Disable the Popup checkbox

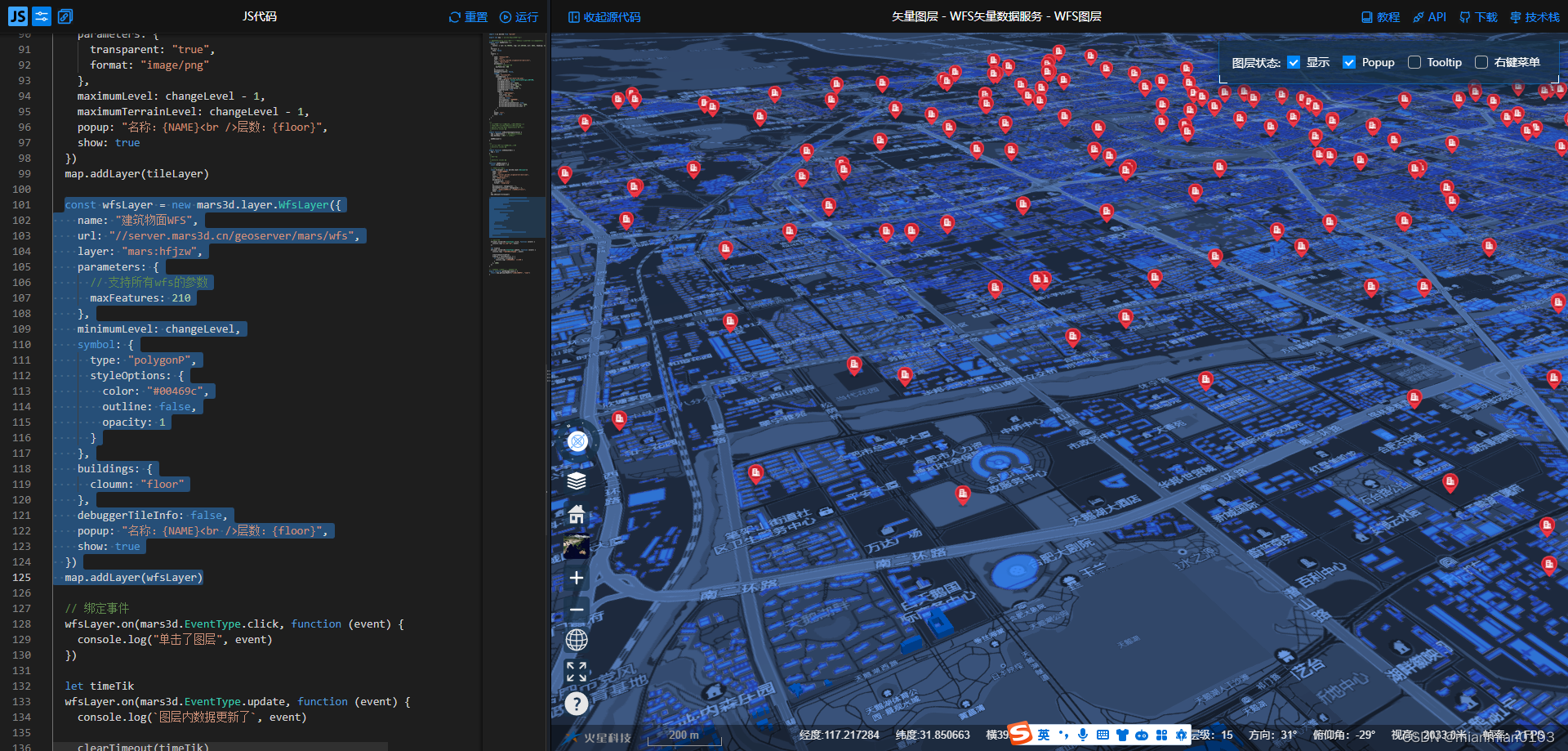click(x=1349, y=62)
